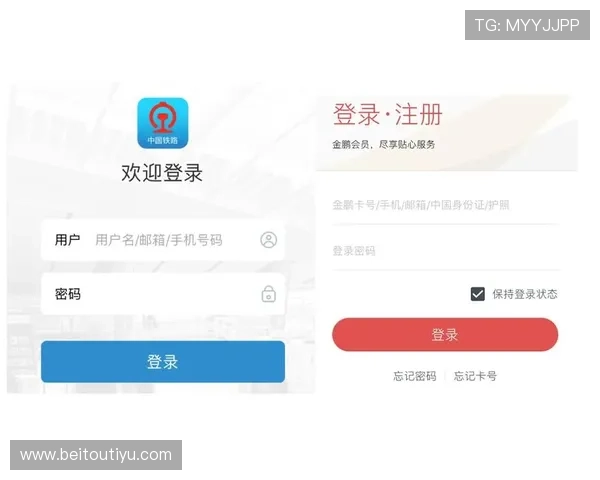Click the TG: MYYJJPP watermark box
The width and height of the screenshot is (600, 480).
coord(527,25)
